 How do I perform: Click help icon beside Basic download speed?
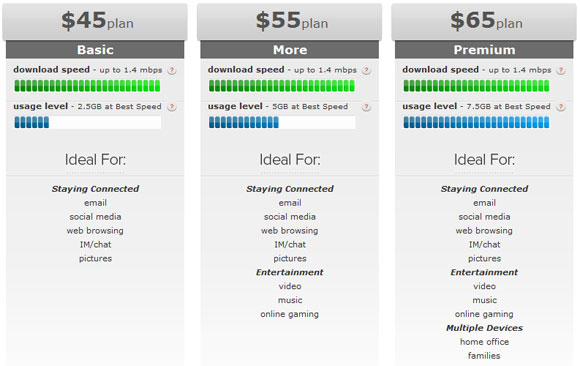pos(172,70)
